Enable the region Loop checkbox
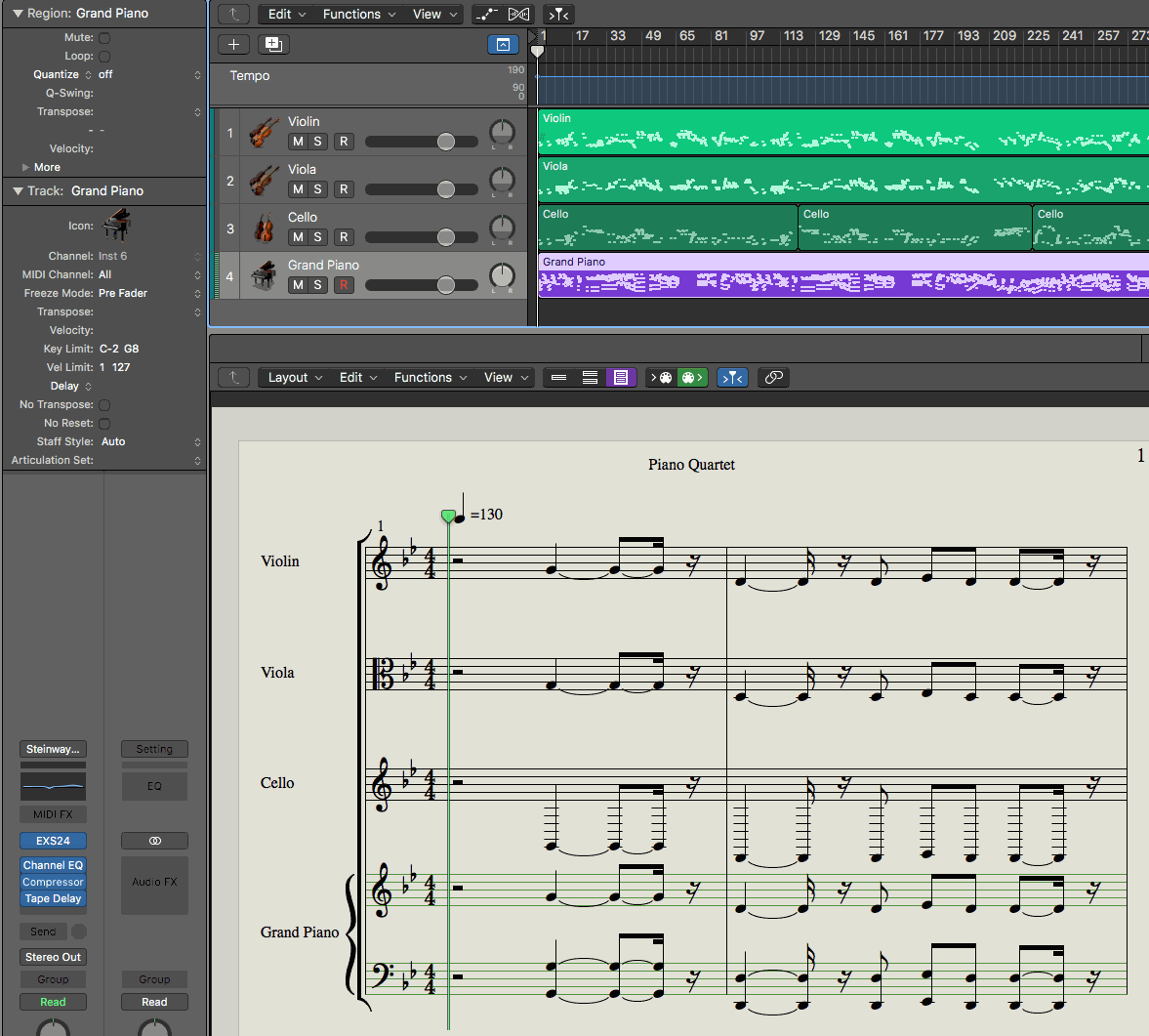The height and width of the screenshot is (1036, 1149). tap(104, 57)
